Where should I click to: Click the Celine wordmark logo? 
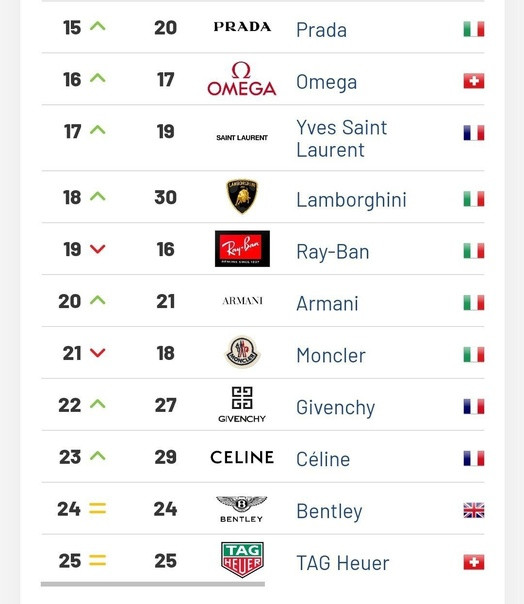pyautogui.click(x=242, y=457)
